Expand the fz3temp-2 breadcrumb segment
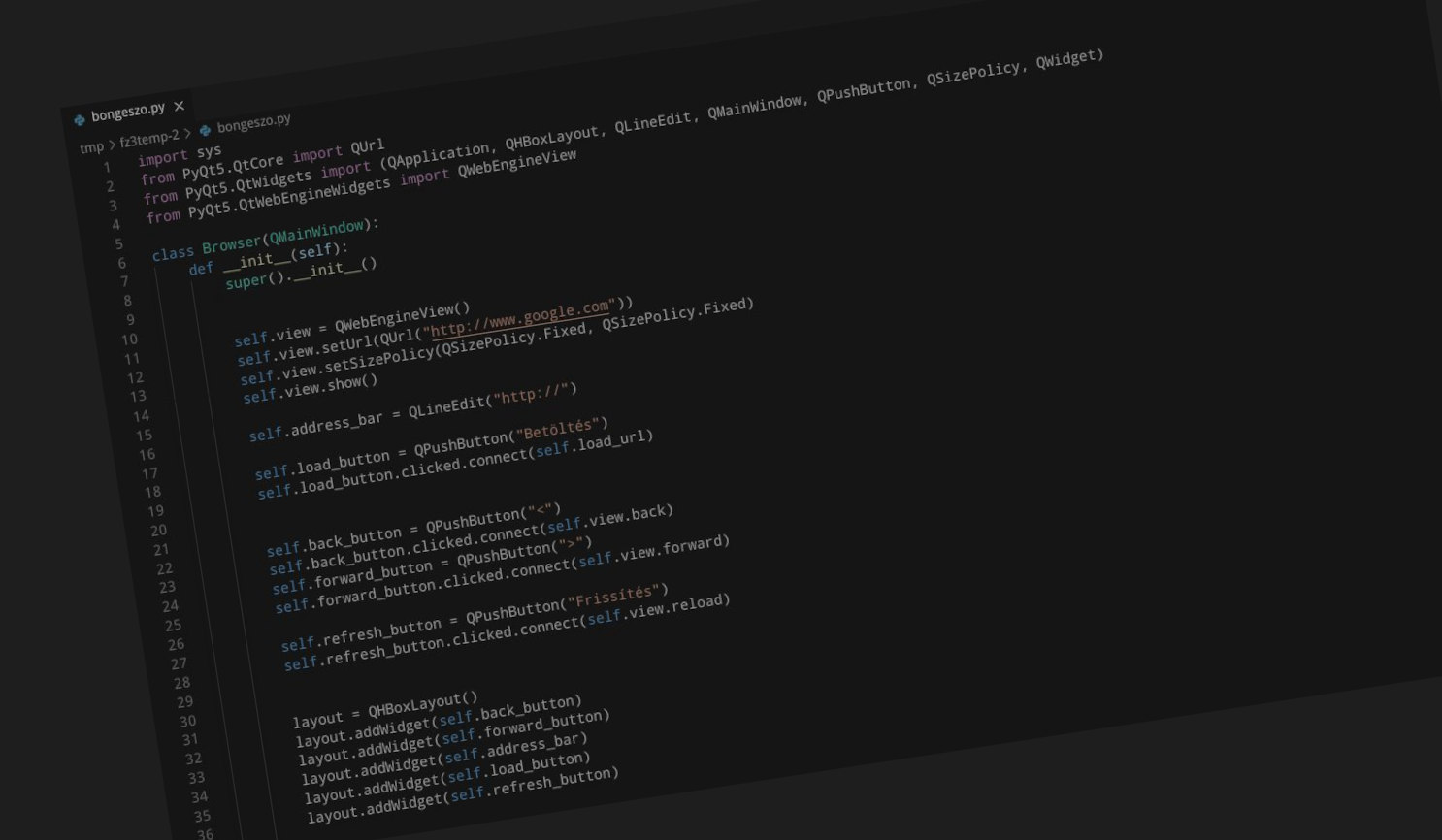This screenshot has height=840, width=1442. point(149,139)
